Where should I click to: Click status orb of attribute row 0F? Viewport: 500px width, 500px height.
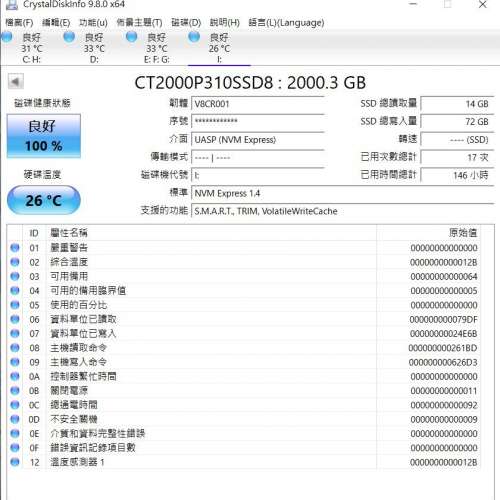click(x=15, y=448)
